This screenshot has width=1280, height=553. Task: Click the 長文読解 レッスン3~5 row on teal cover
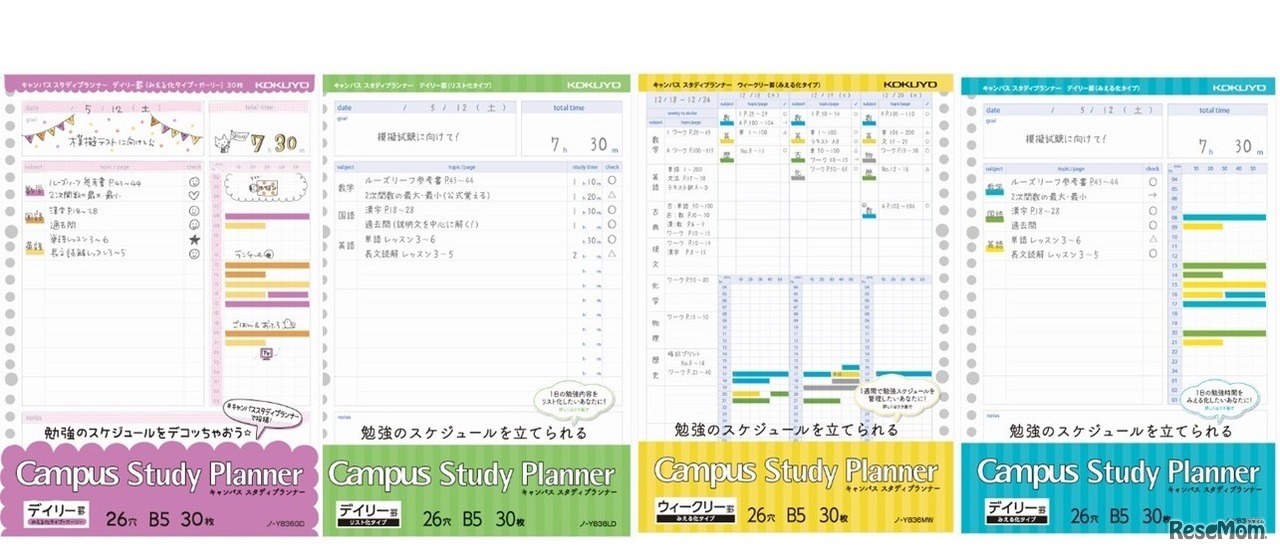click(x=1056, y=255)
